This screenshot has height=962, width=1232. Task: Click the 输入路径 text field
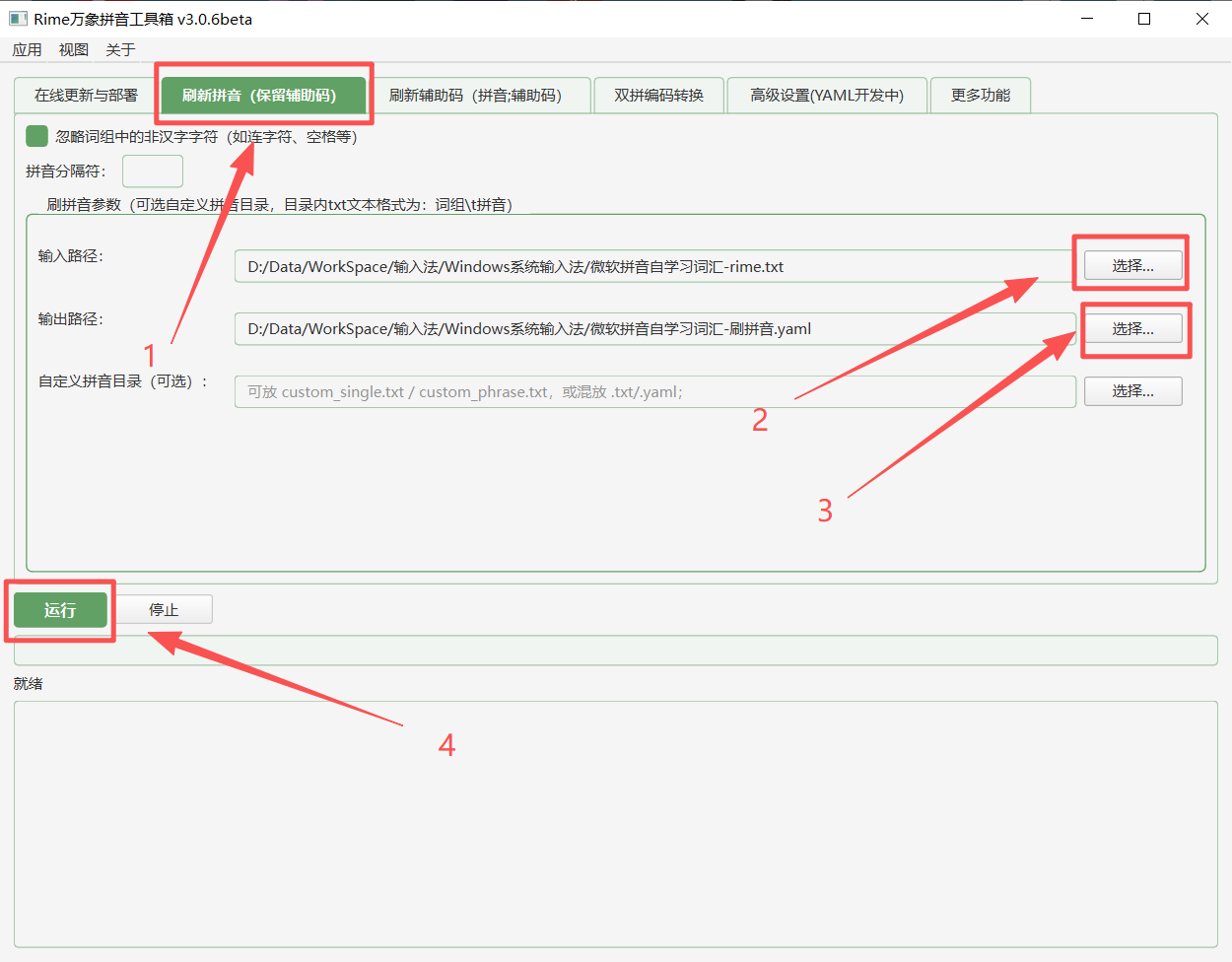pyautogui.click(x=654, y=266)
